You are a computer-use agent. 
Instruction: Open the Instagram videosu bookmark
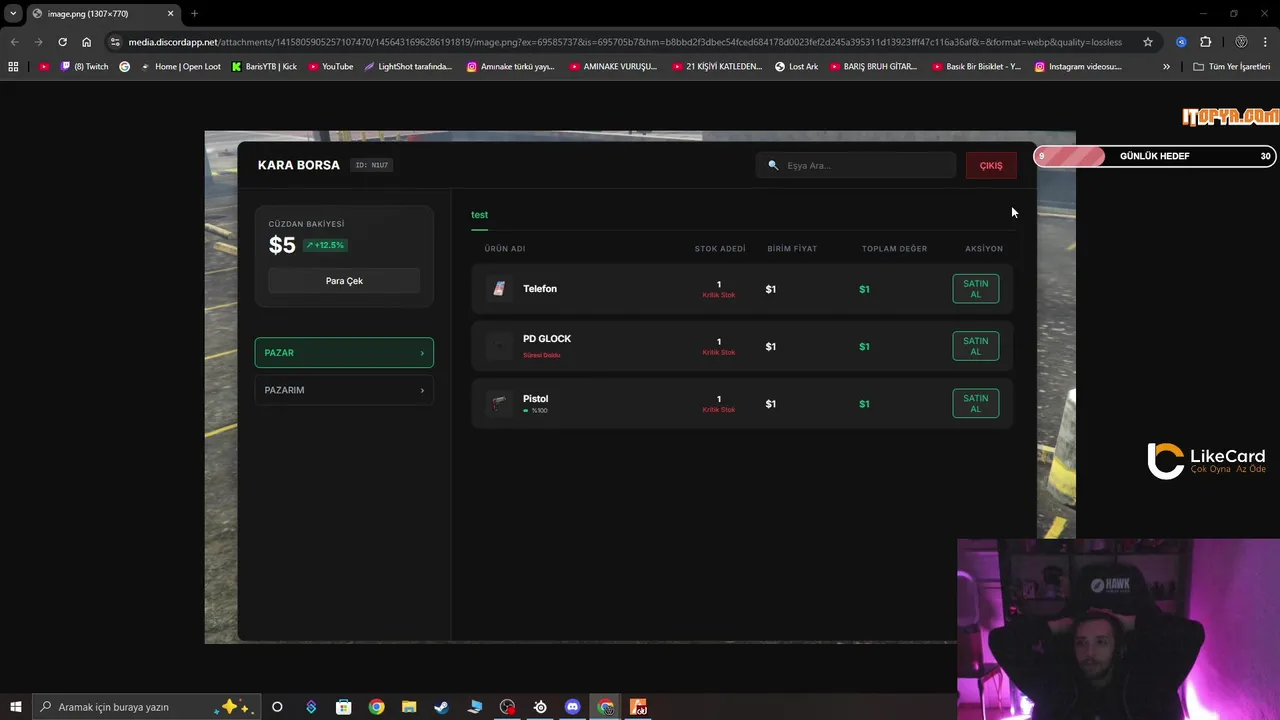click(1078, 67)
